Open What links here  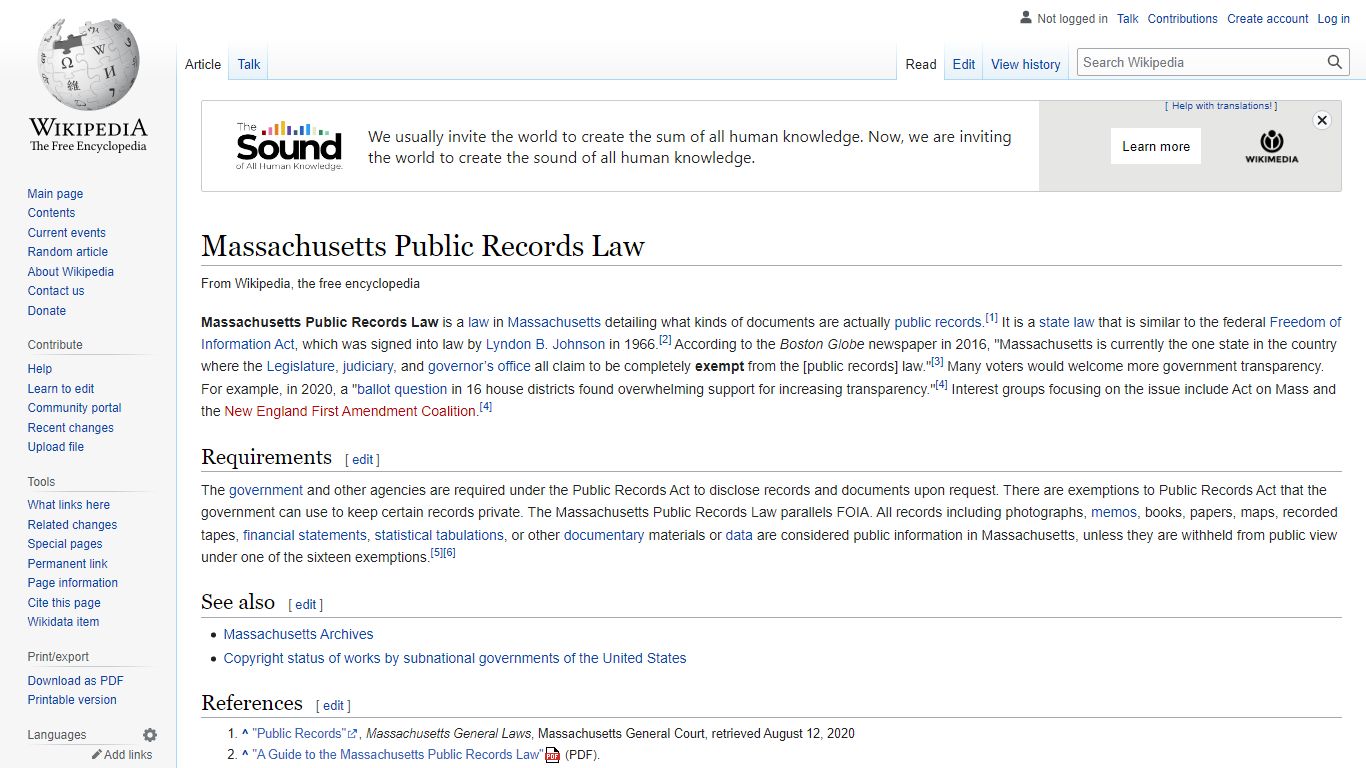pos(68,505)
